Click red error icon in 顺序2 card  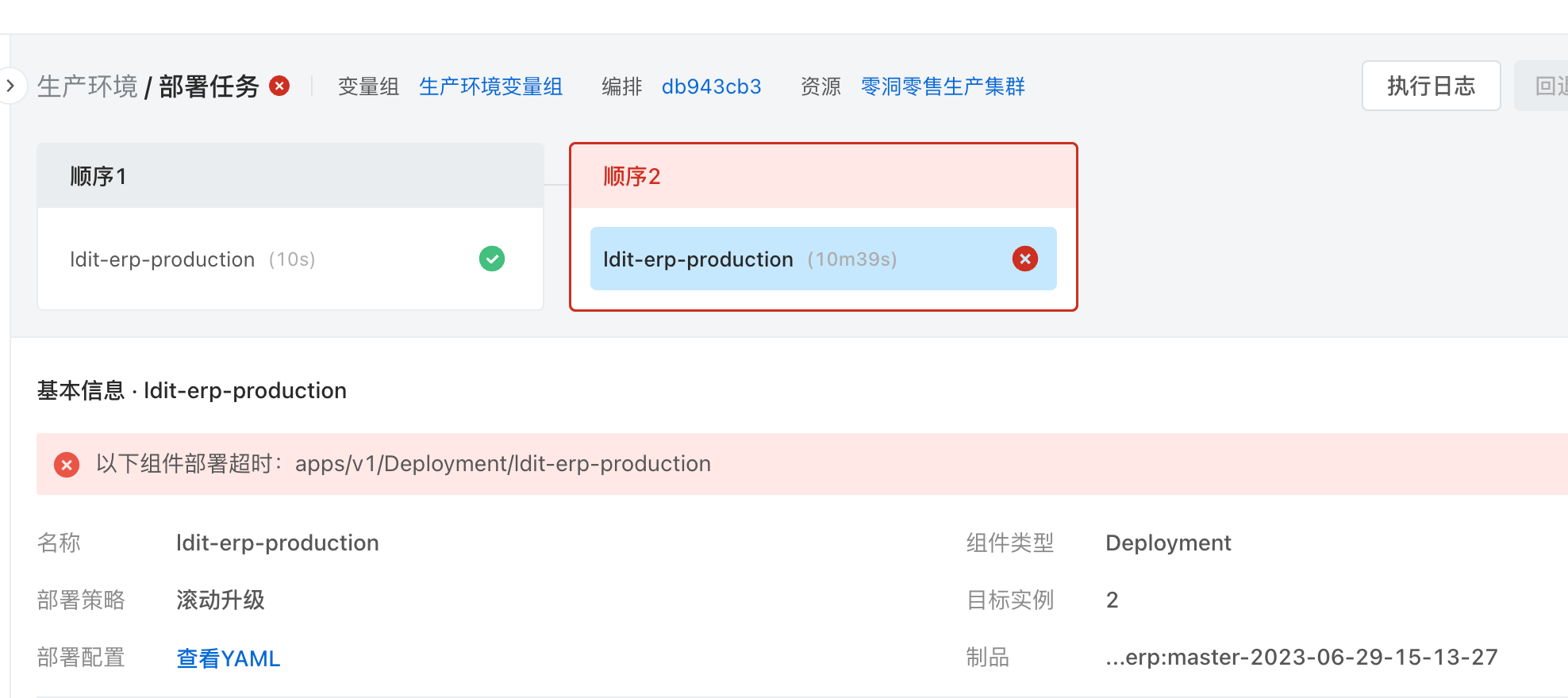pyautogui.click(x=1024, y=259)
